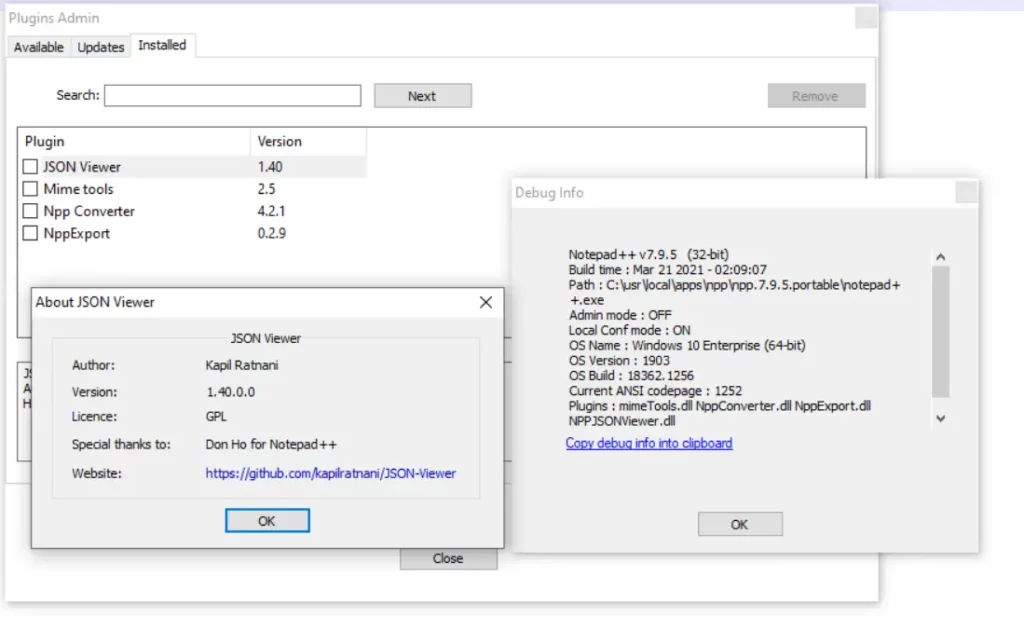Open the JSON-Viewer GitHub website link
The image size is (1024, 617).
330,473
